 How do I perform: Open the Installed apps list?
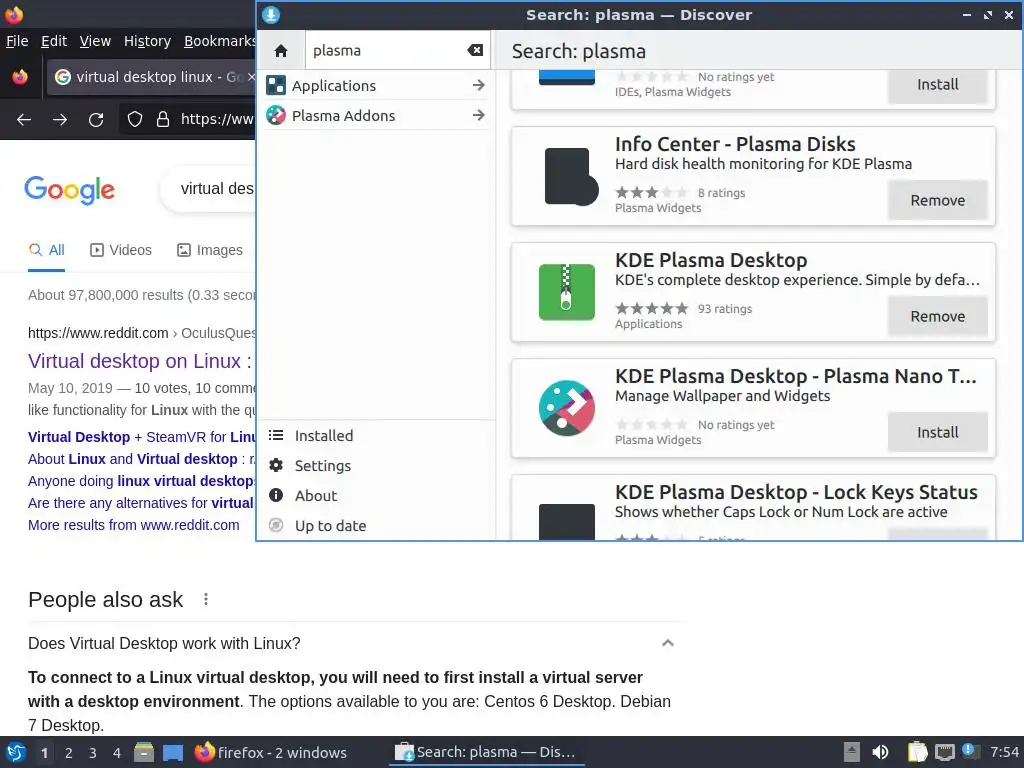(x=376, y=436)
